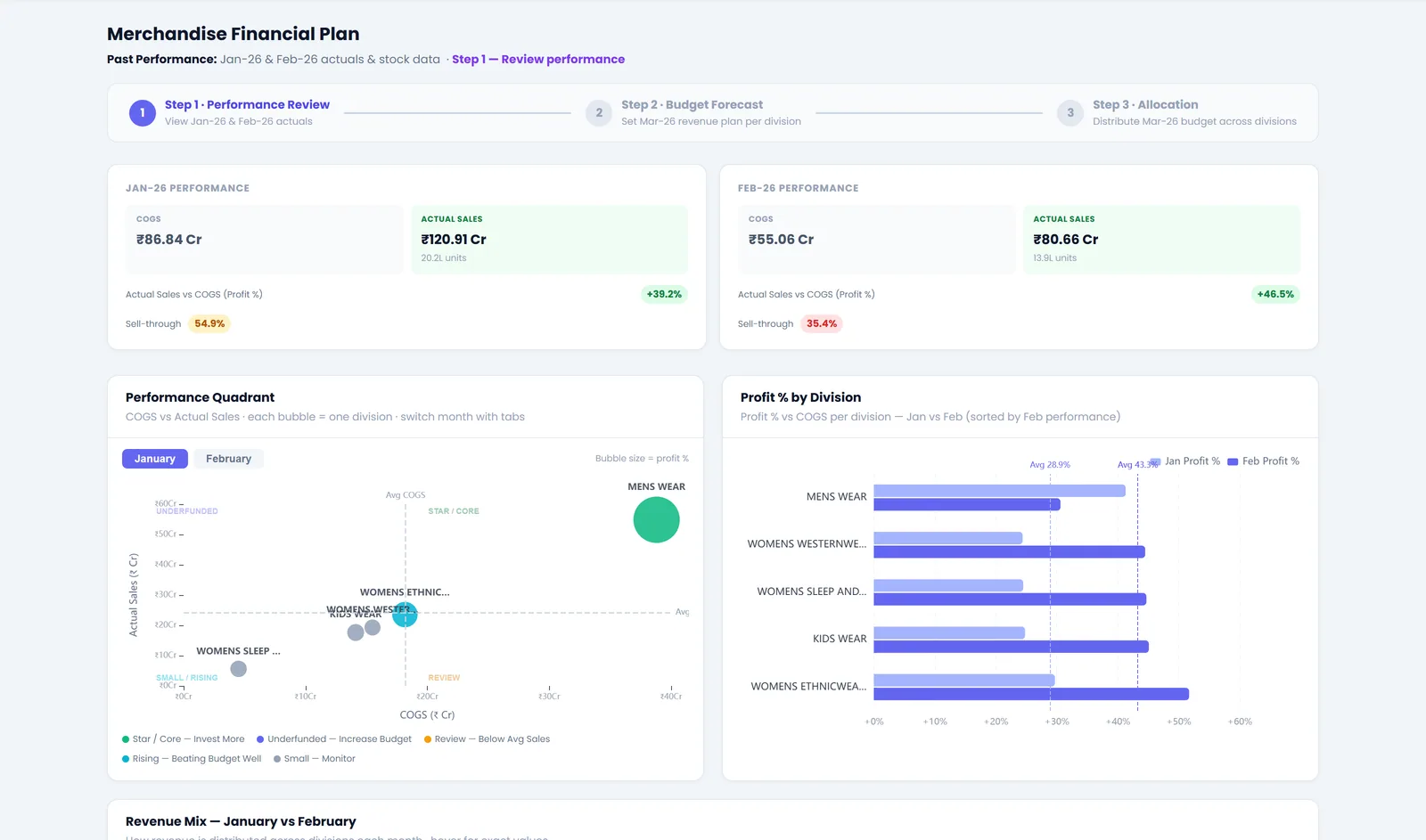The image size is (1426, 840).
Task: Click the step 2 circle icon
Action: pyautogui.click(x=599, y=113)
